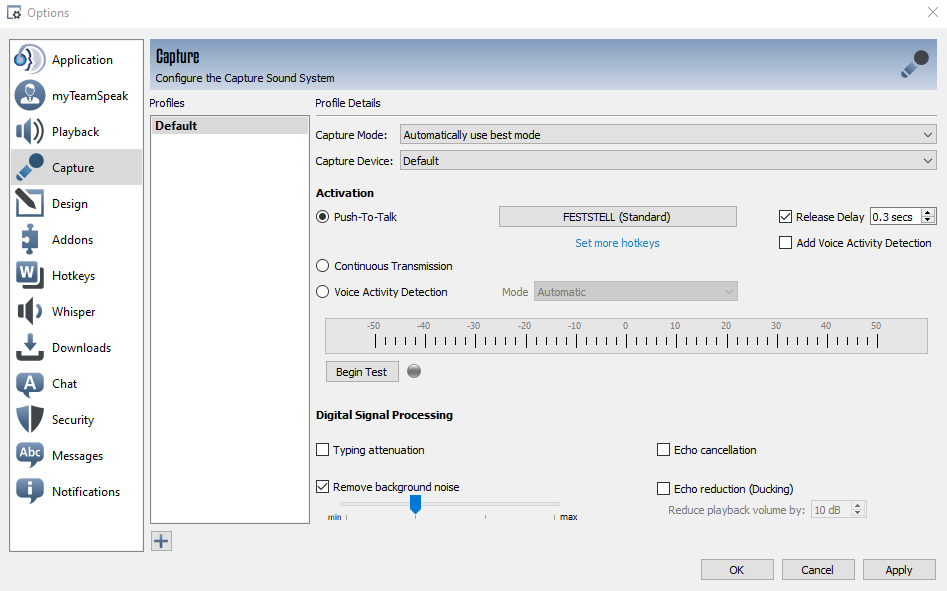947x591 pixels.
Task: Toggle the Echo cancellation checkbox
Action: (x=663, y=450)
